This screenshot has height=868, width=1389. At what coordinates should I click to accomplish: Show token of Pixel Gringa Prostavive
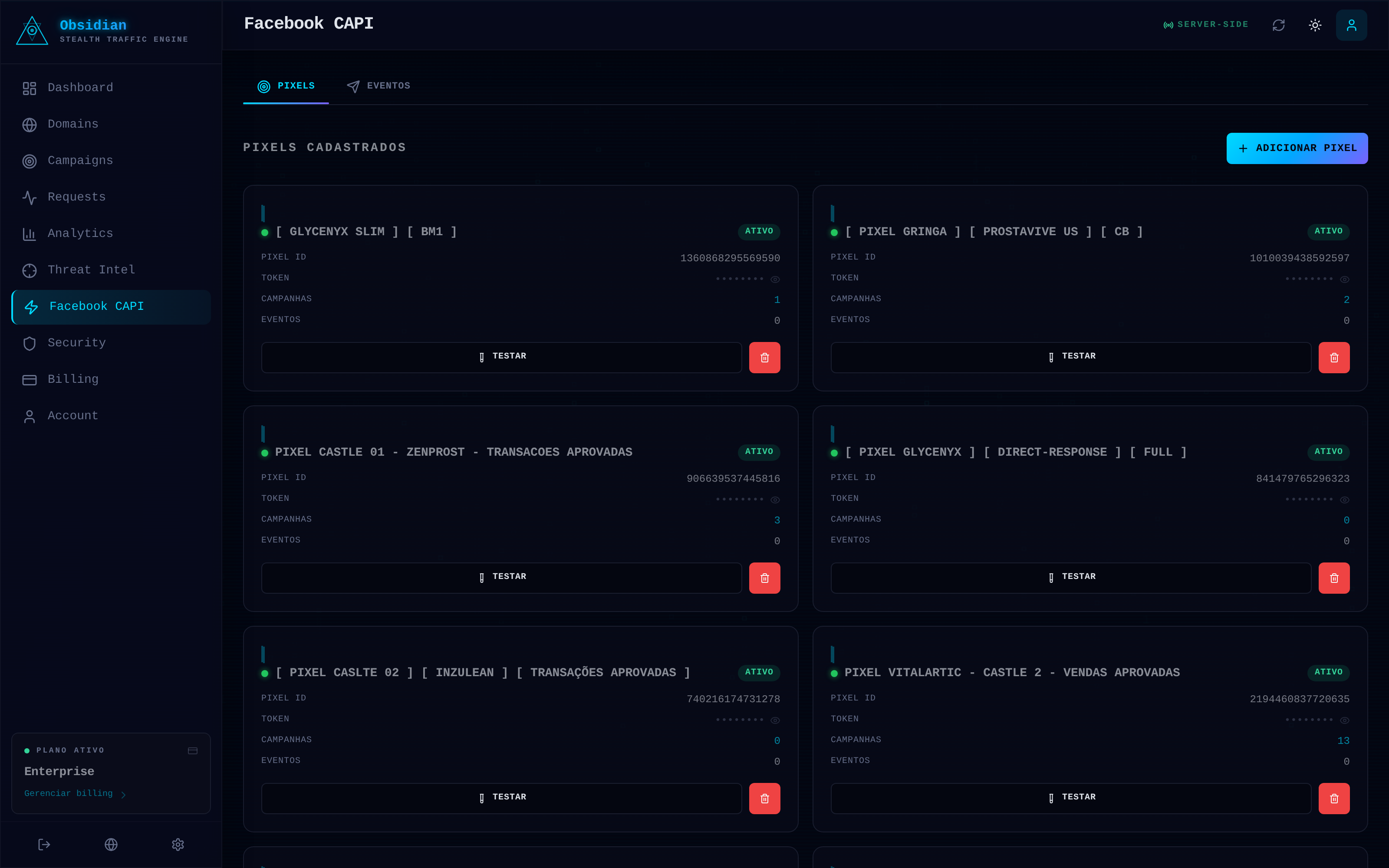[x=1344, y=279]
